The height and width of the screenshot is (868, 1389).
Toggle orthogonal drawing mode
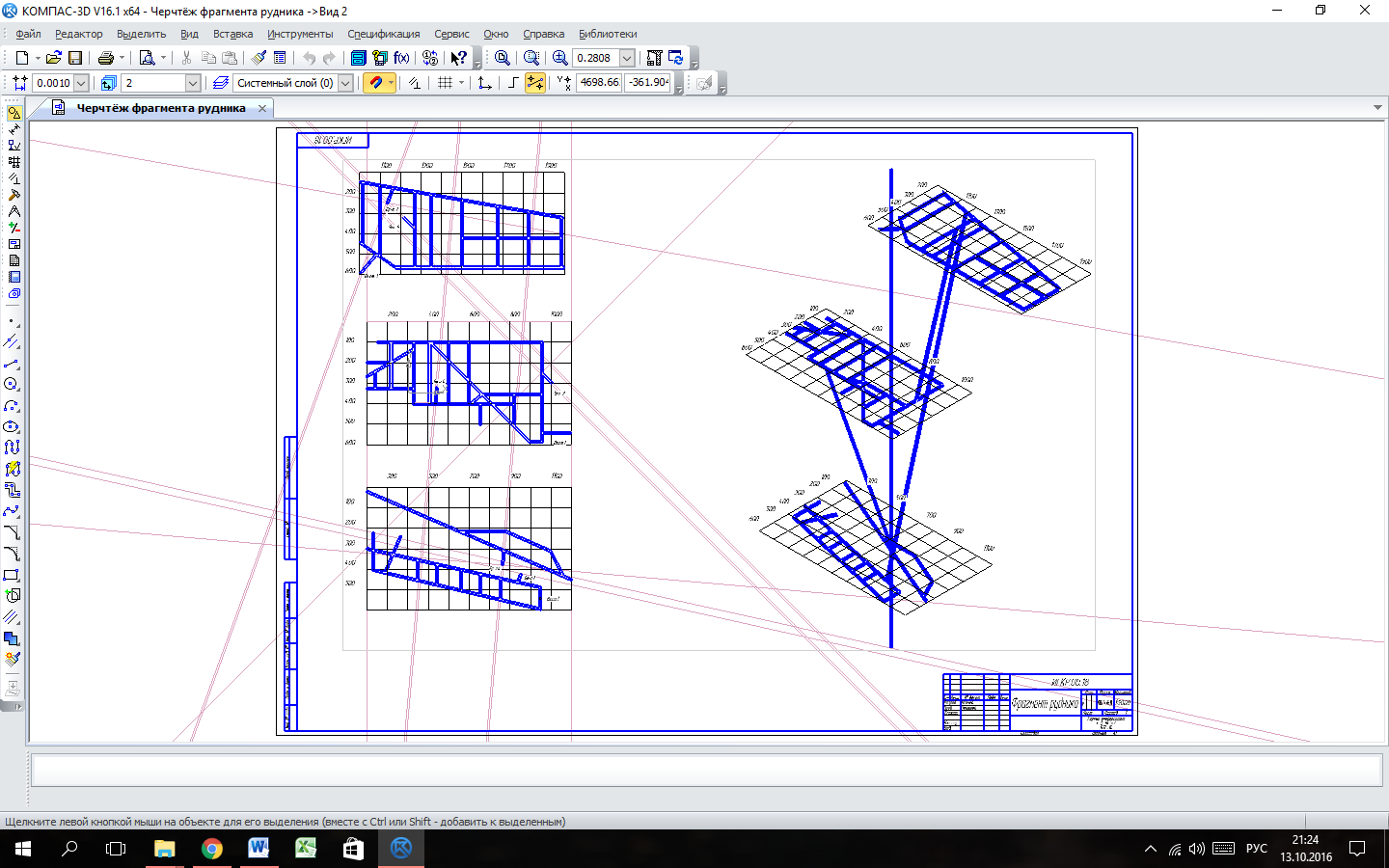513,83
